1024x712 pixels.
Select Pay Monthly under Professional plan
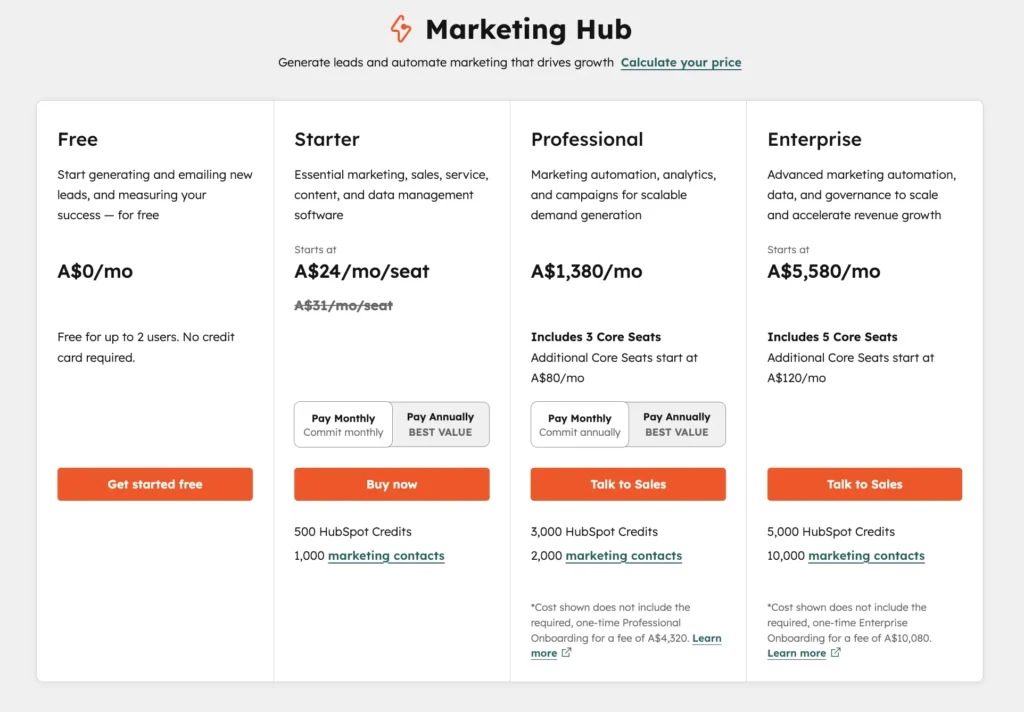pyautogui.click(x=579, y=425)
